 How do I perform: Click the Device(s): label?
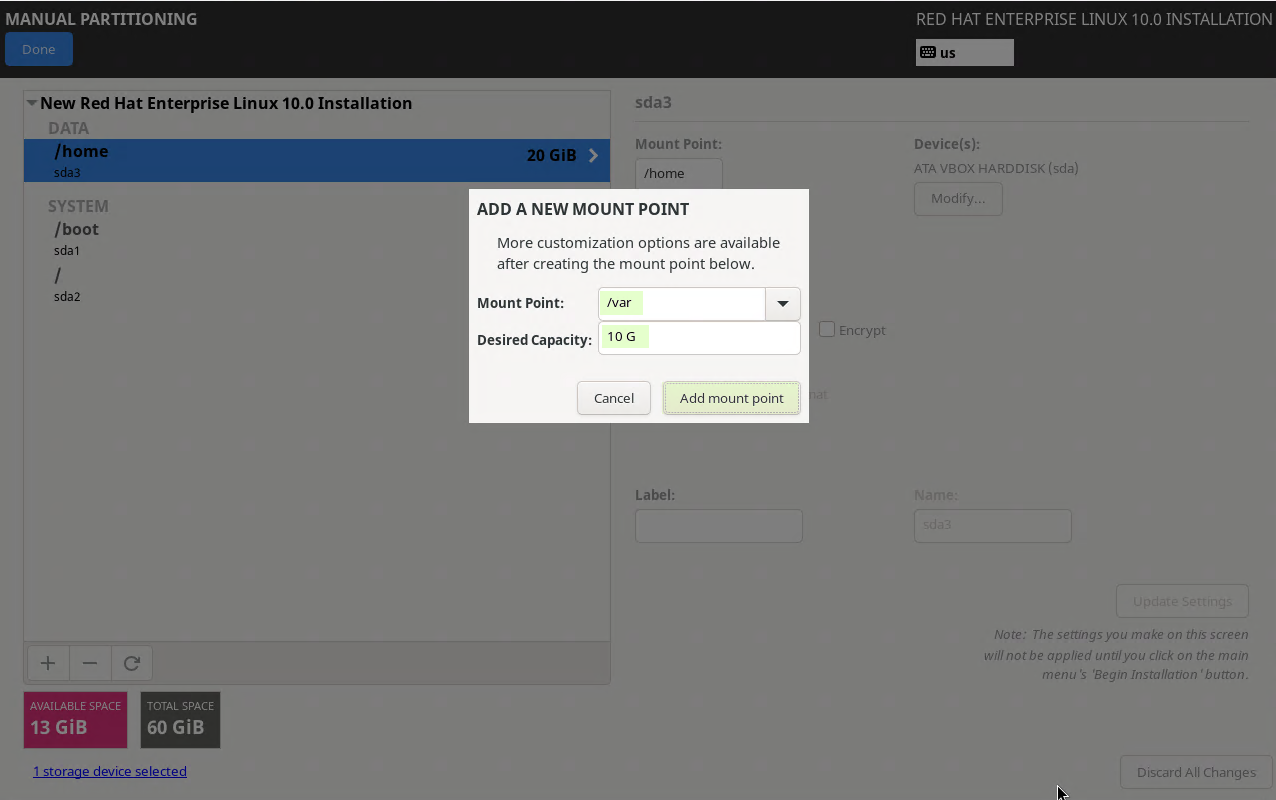947,144
